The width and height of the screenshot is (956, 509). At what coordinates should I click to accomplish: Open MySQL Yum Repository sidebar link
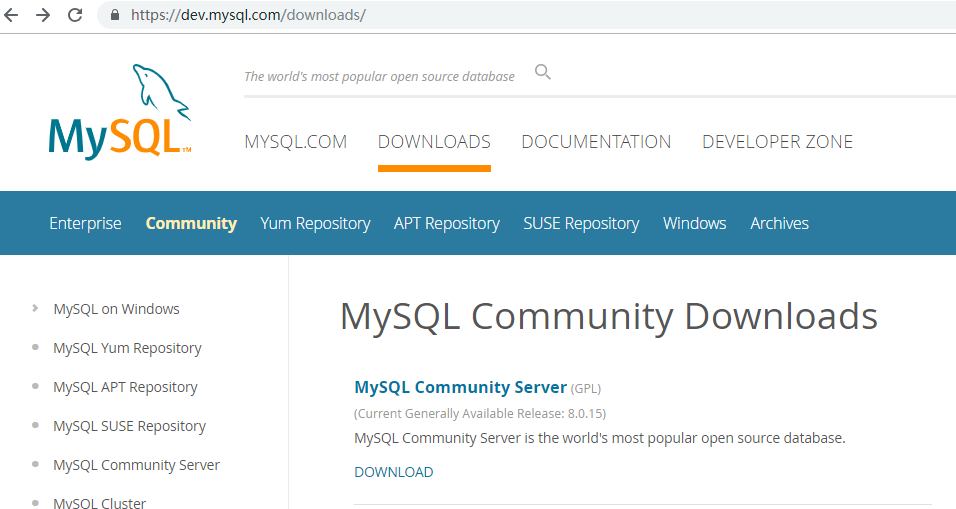[127, 348]
